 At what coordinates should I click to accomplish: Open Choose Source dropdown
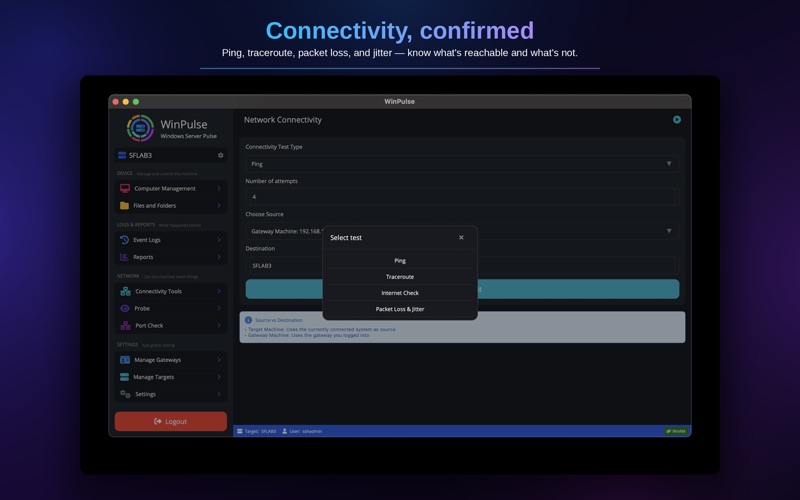pyautogui.click(x=462, y=231)
